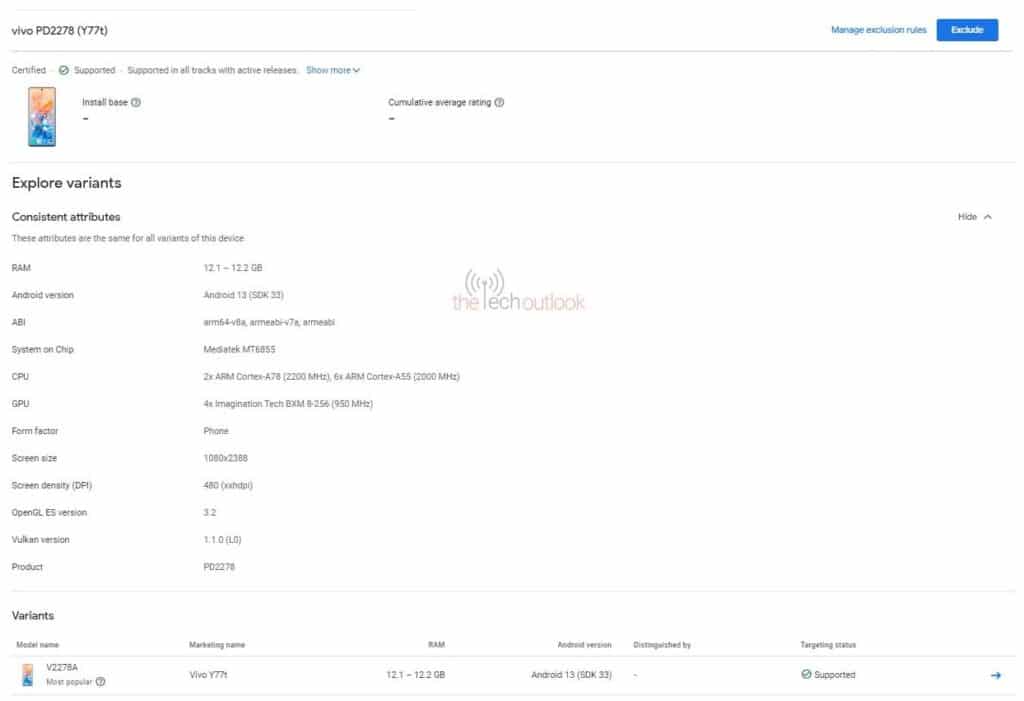The image size is (1024, 701).
Task: Click the V2278A row Android 13 value
Action: pos(571,675)
